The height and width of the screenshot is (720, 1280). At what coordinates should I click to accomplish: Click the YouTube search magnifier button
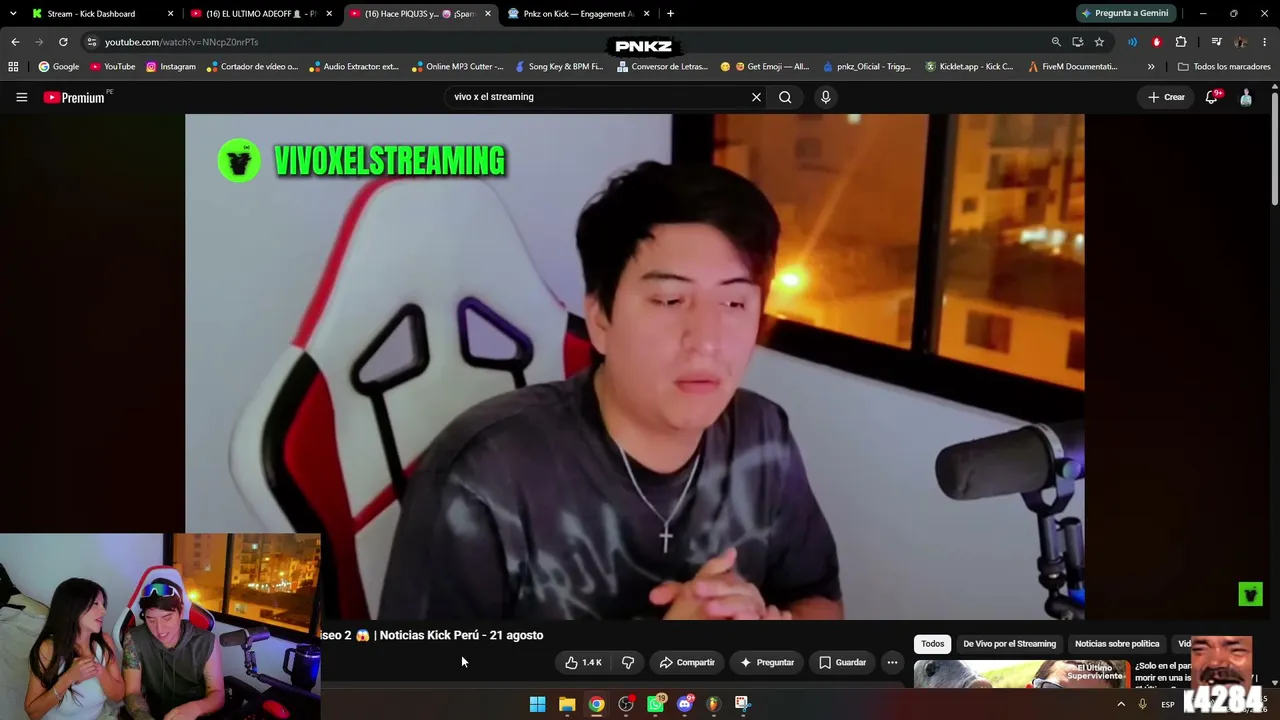(785, 97)
